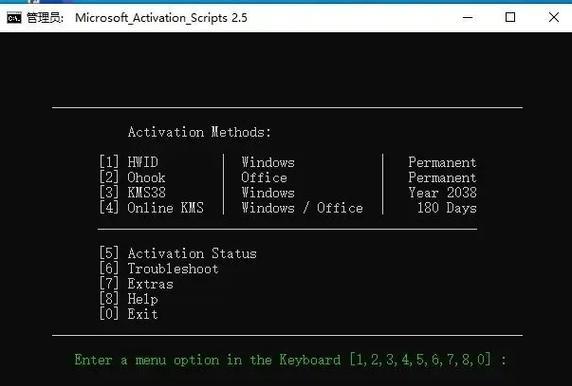Click the [4] Online KMS option
572x386 pixels.
click(x=151, y=208)
